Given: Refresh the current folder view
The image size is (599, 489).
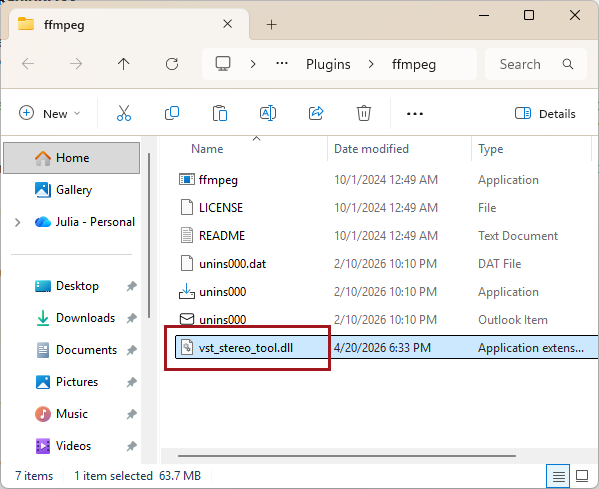Looking at the screenshot, I should pyautogui.click(x=172, y=64).
